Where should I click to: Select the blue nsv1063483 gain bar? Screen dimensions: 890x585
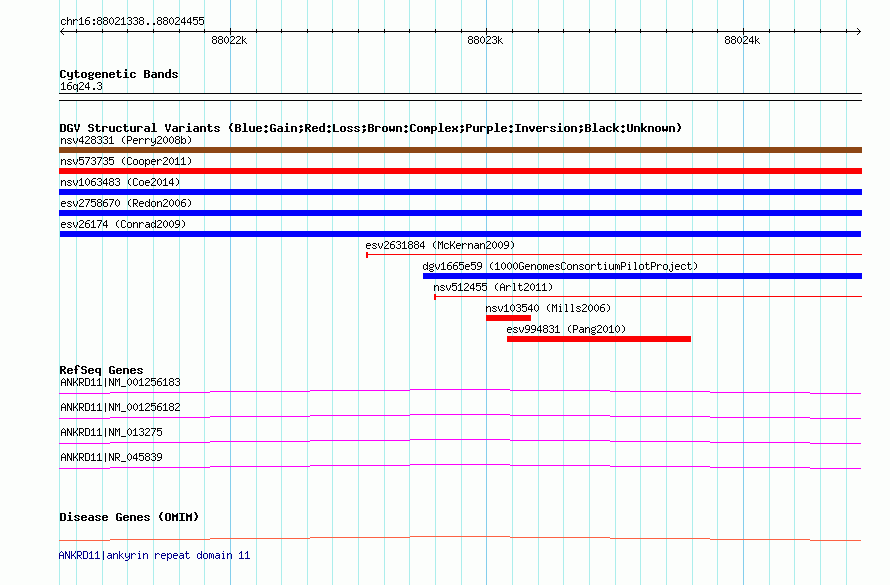(460, 192)
